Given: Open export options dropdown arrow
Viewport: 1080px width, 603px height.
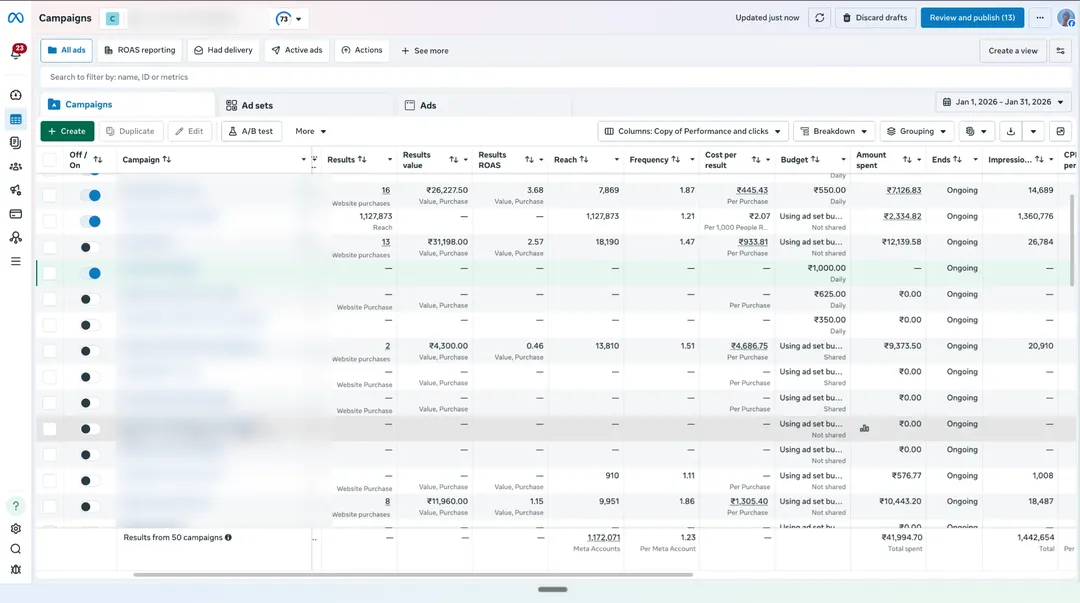Looking at the screenshot, I should pyautogui.click(x=1033, y=132).
